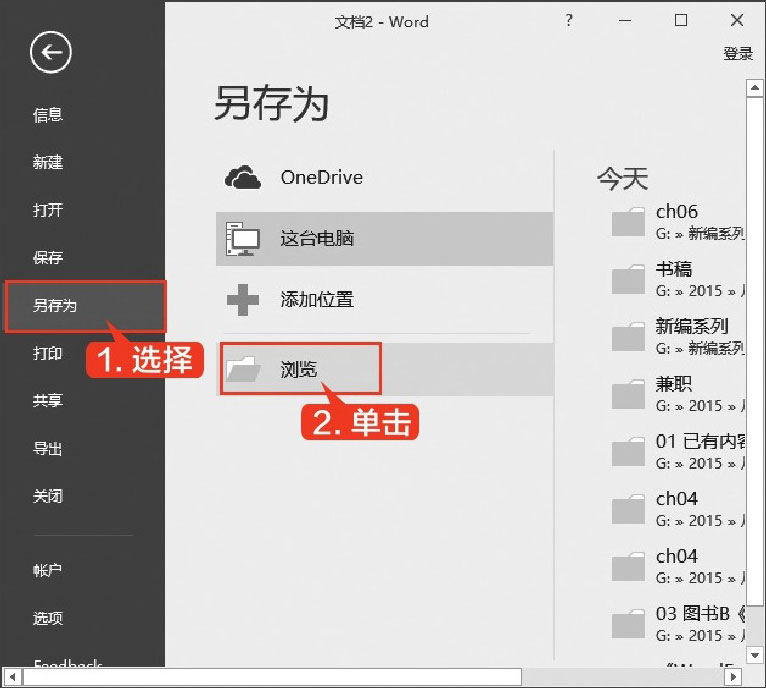Open the recent folder ch06
This screenshot has width=766, height=688.
[677, 212]
